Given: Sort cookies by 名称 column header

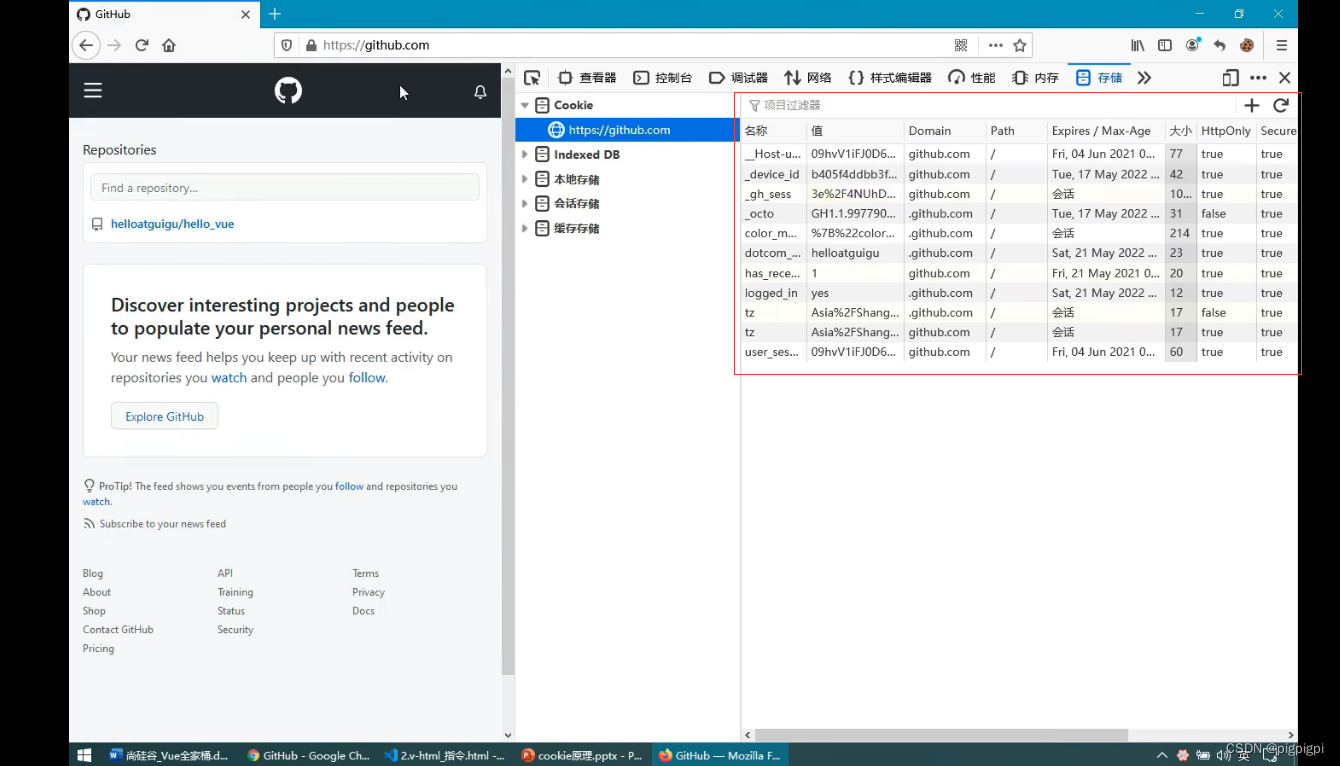Looking at the screenshot, I should (x=773, y=131).
